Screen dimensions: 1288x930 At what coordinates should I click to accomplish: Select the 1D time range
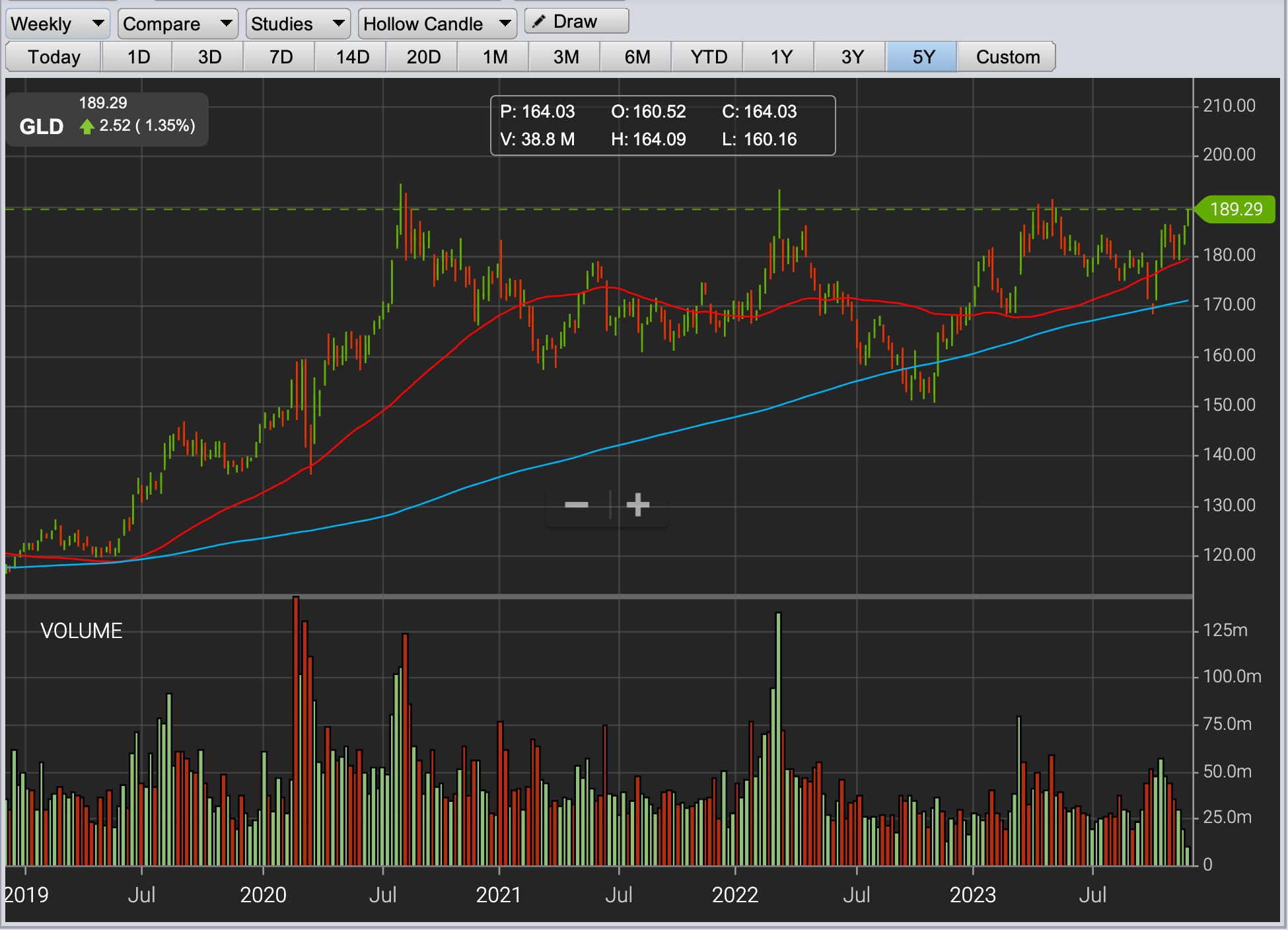click(138, 57)
